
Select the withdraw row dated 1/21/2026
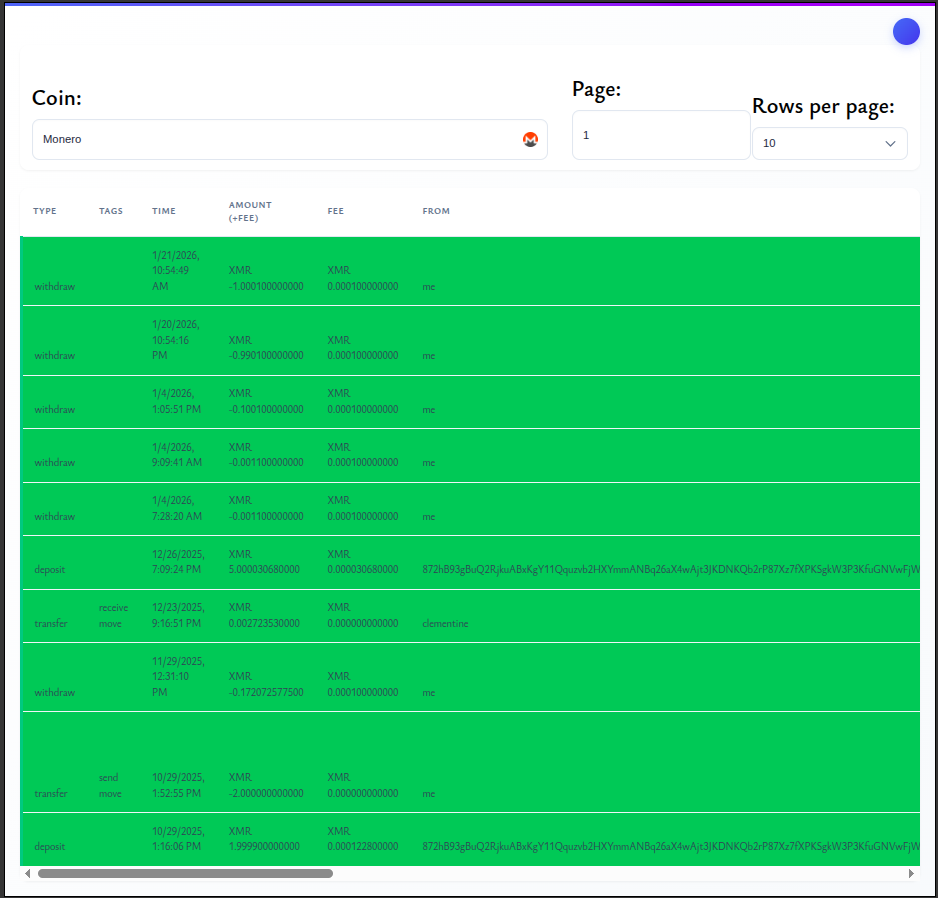pyautogui.click(x=55, y=287)
